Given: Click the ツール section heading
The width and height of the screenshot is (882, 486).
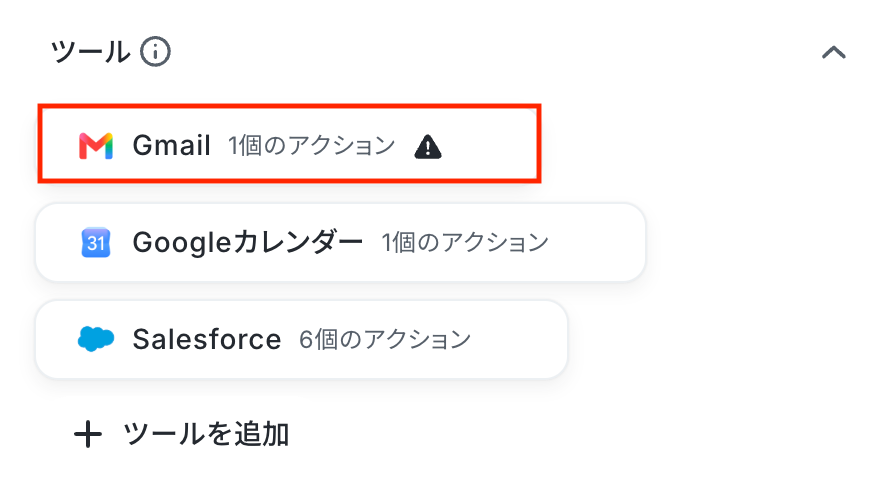Looking at the screenshot, I should pos(90,52).
